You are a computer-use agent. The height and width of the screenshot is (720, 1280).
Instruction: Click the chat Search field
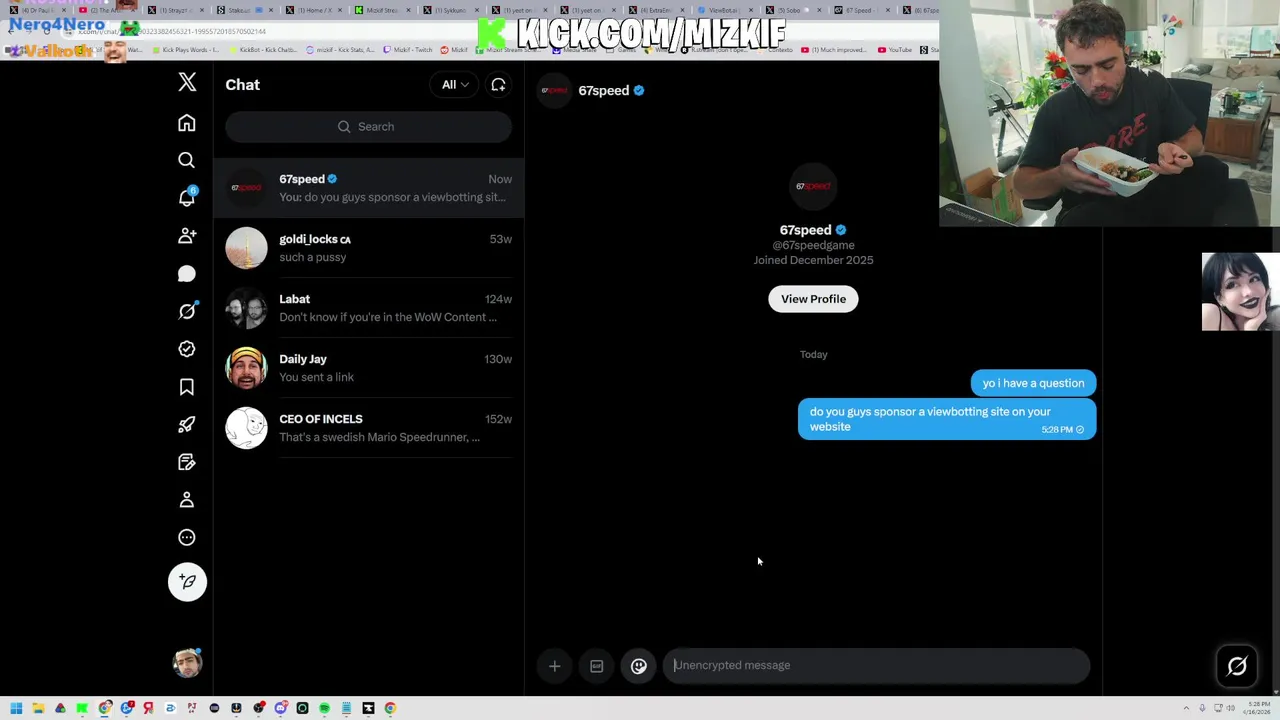pyautogui.click(x=368, y=127)
